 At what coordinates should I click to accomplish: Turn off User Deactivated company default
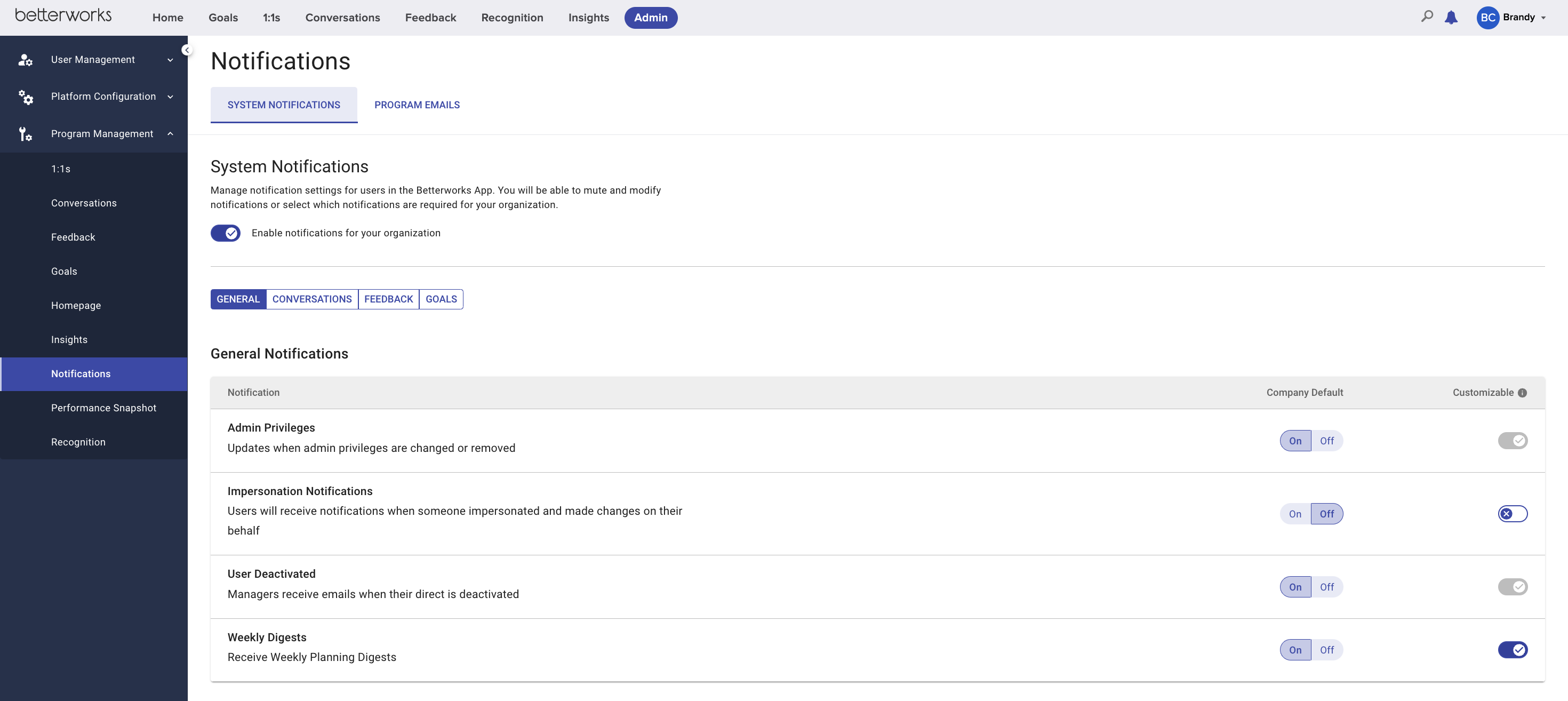[x=1327, y=587]
